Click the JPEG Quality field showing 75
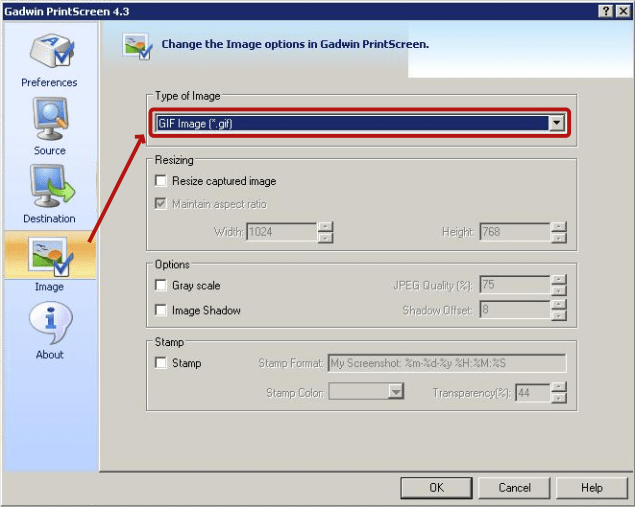The image size is (635, 507). pos(515,285)
